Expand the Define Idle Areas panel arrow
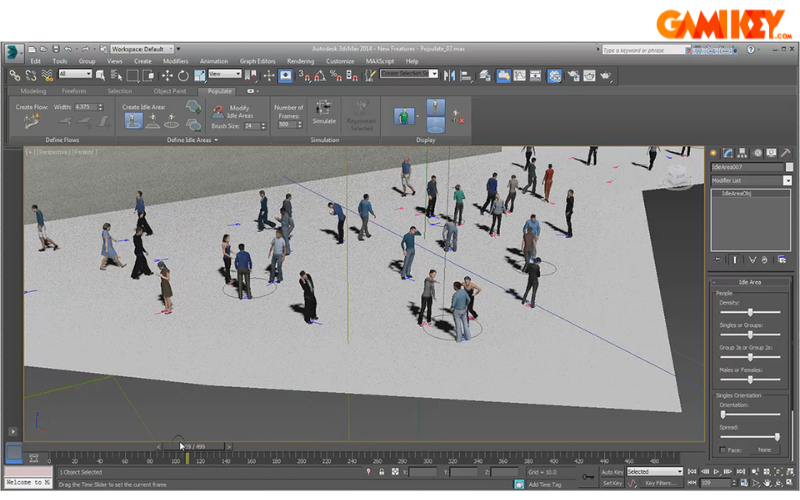The height and width of the screenshot is (500, 800). 216,140
